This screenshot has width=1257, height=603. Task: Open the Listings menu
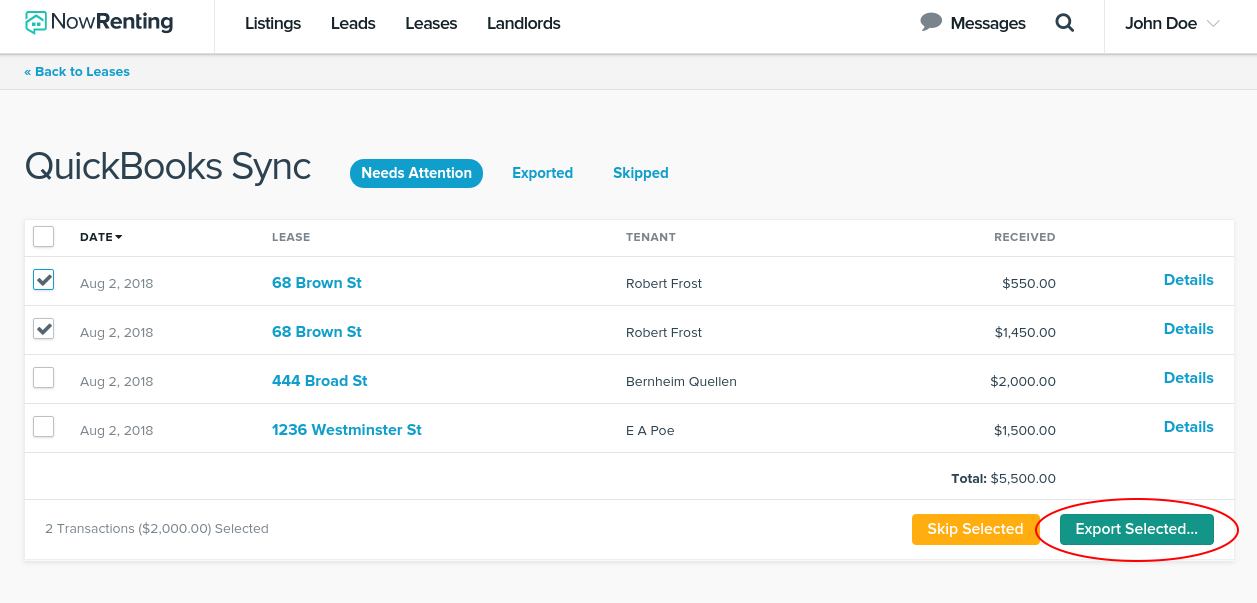(x=273, y=23)
